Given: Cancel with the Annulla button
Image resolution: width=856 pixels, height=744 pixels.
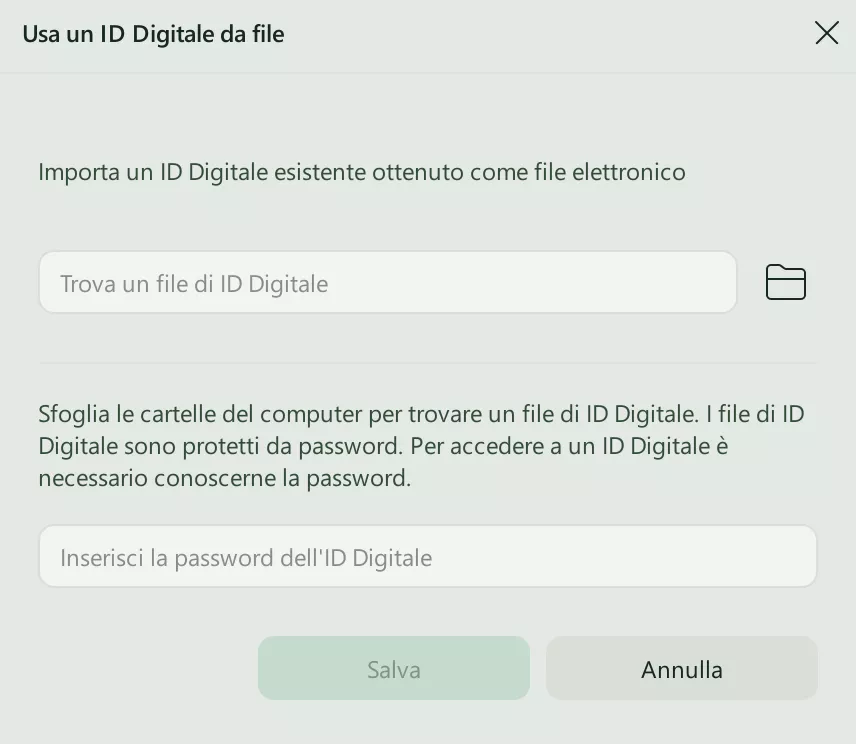Looking at the screenshot, I should click(x=681, y=669).
